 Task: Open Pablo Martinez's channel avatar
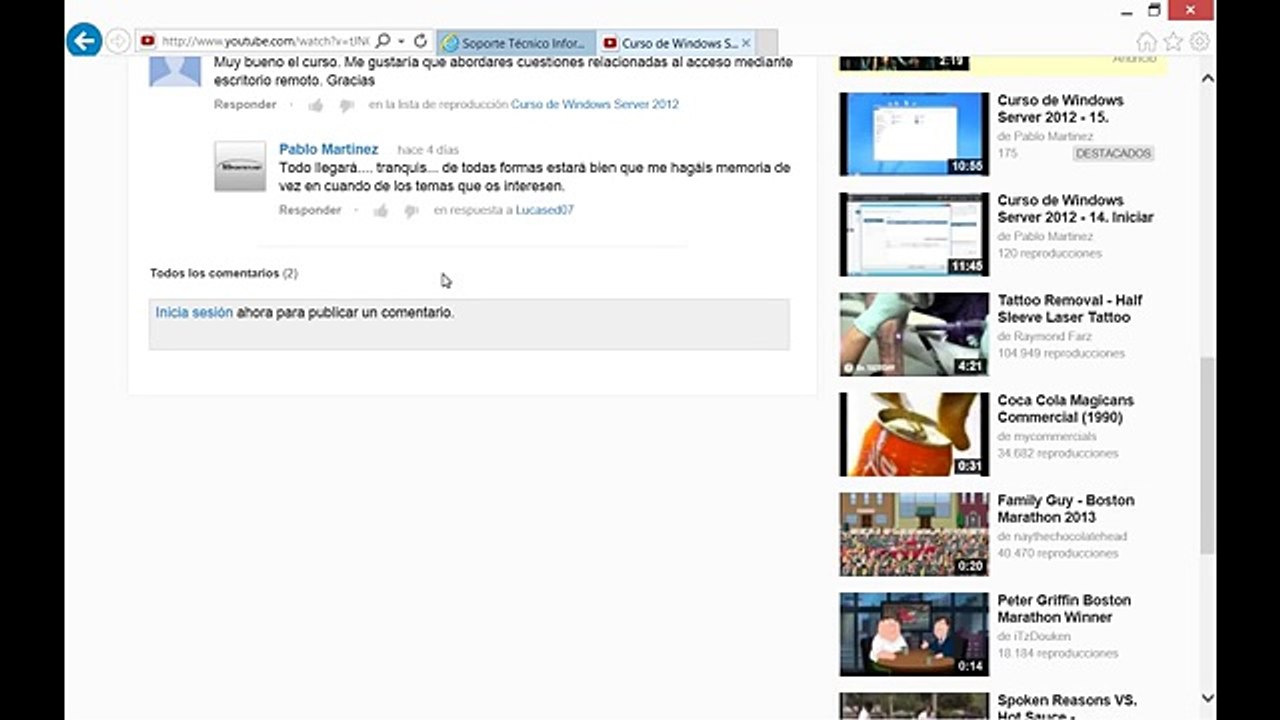[x=240, y=166]
